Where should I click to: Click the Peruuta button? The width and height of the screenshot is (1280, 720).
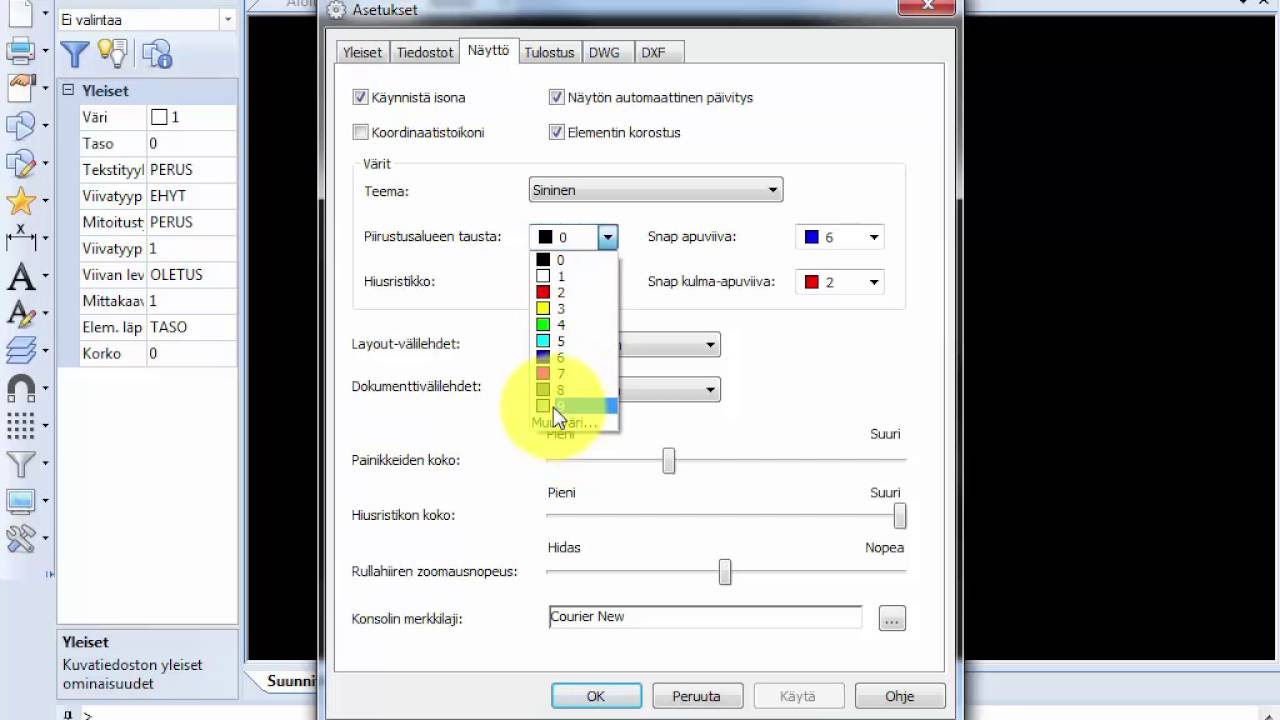pos(697,696)
